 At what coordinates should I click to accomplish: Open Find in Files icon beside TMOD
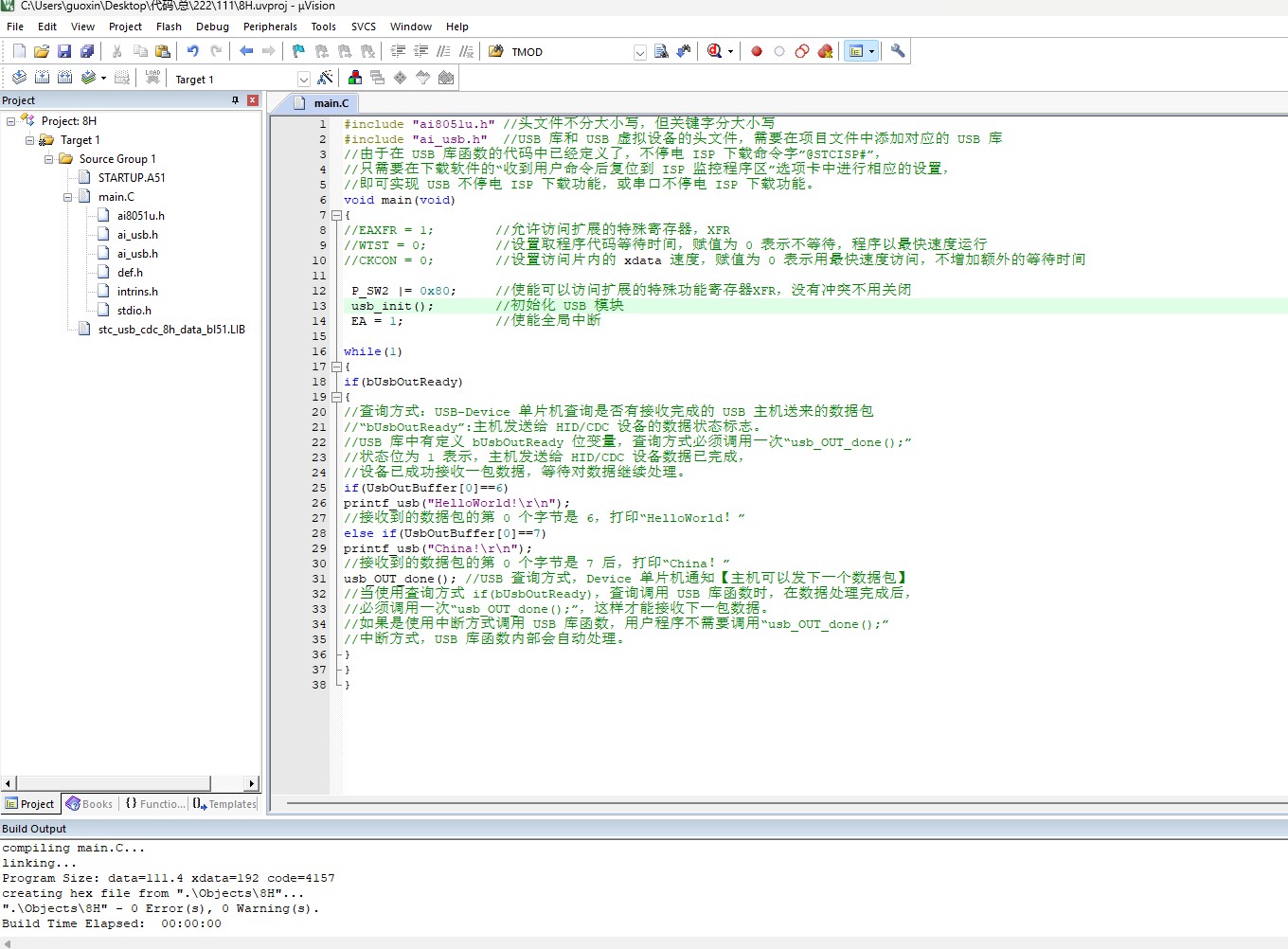point(495,51)
